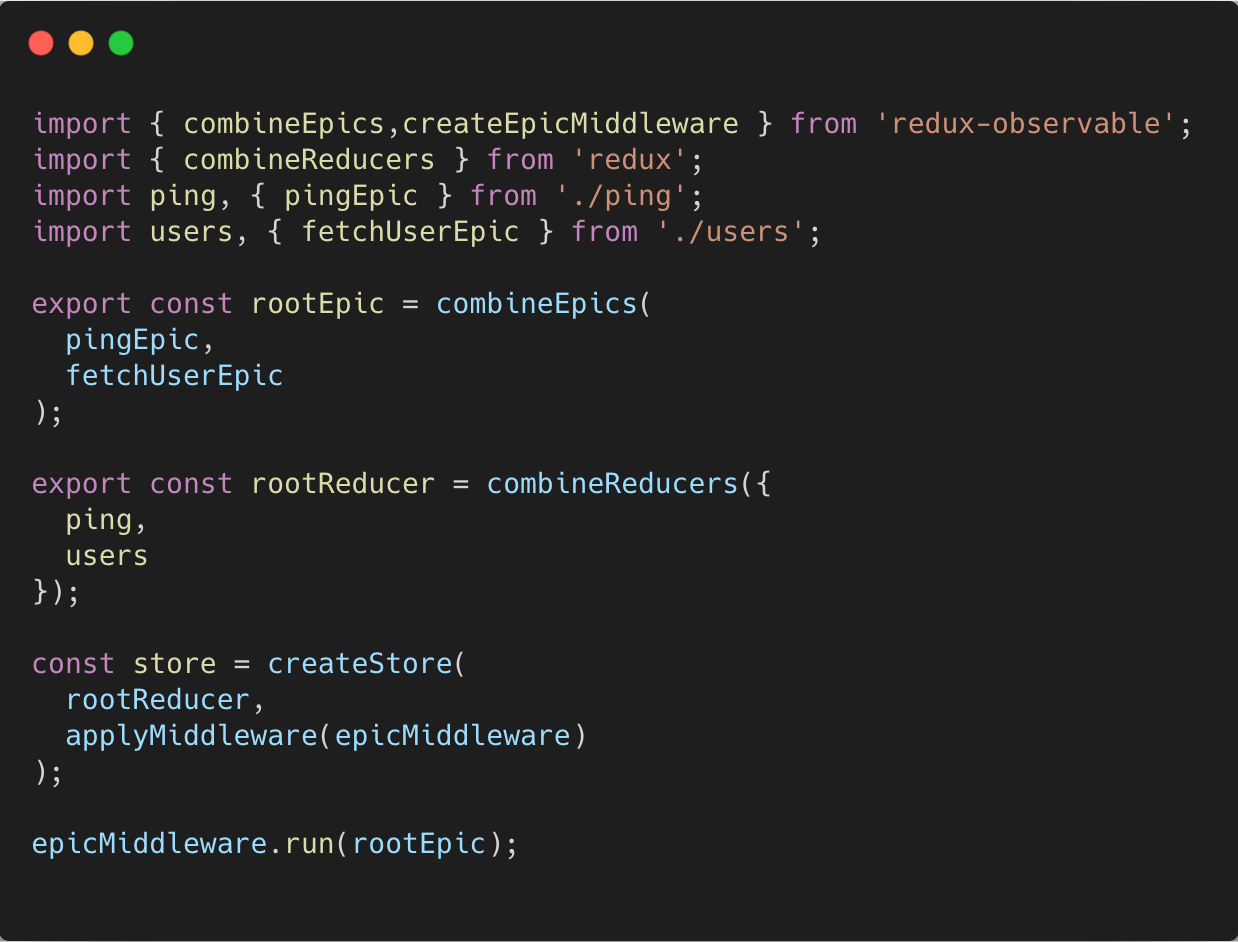Click the applyMiddleware call

pyautogui.click(x=191, y=735)
